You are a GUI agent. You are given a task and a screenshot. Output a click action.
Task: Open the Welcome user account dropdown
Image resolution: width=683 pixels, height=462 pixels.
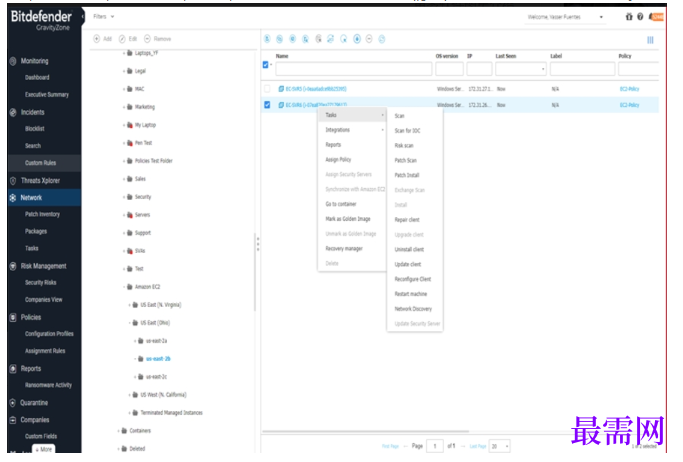pos(565,17)
